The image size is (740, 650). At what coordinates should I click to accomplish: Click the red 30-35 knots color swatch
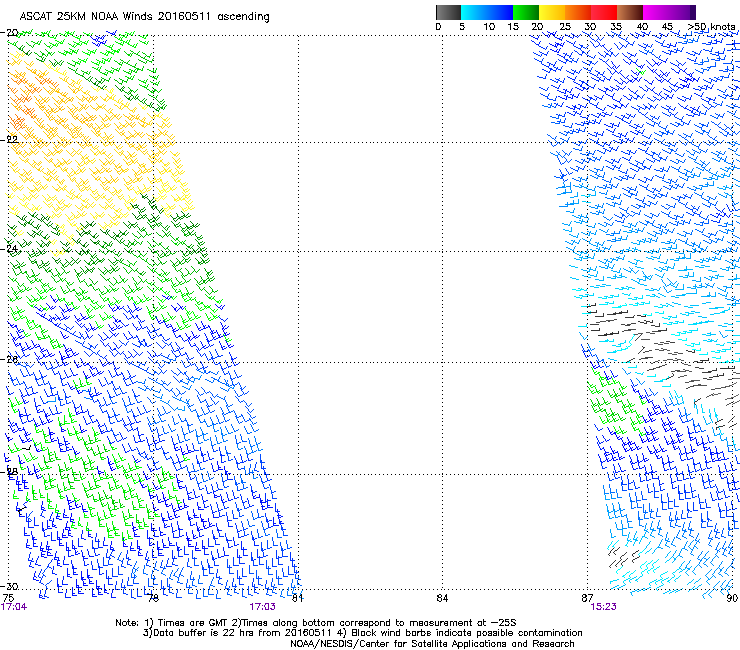pyautogui.click(x=604, y=12)
